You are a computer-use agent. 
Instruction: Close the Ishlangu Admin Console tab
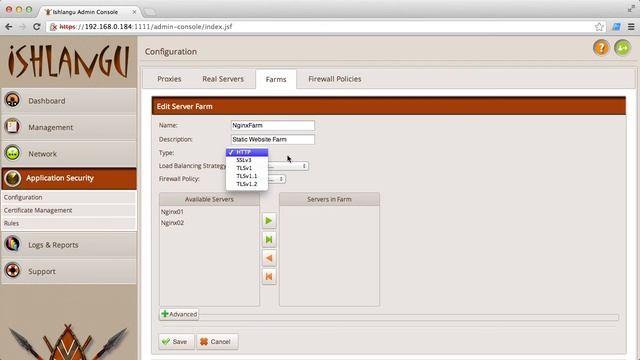click(x=134, y=12)
